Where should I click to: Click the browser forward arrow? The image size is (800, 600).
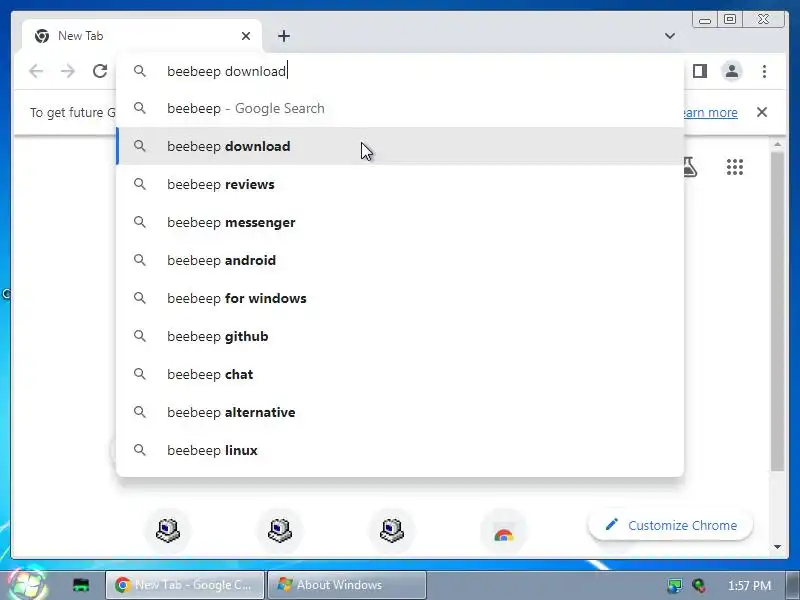point(68,71)
